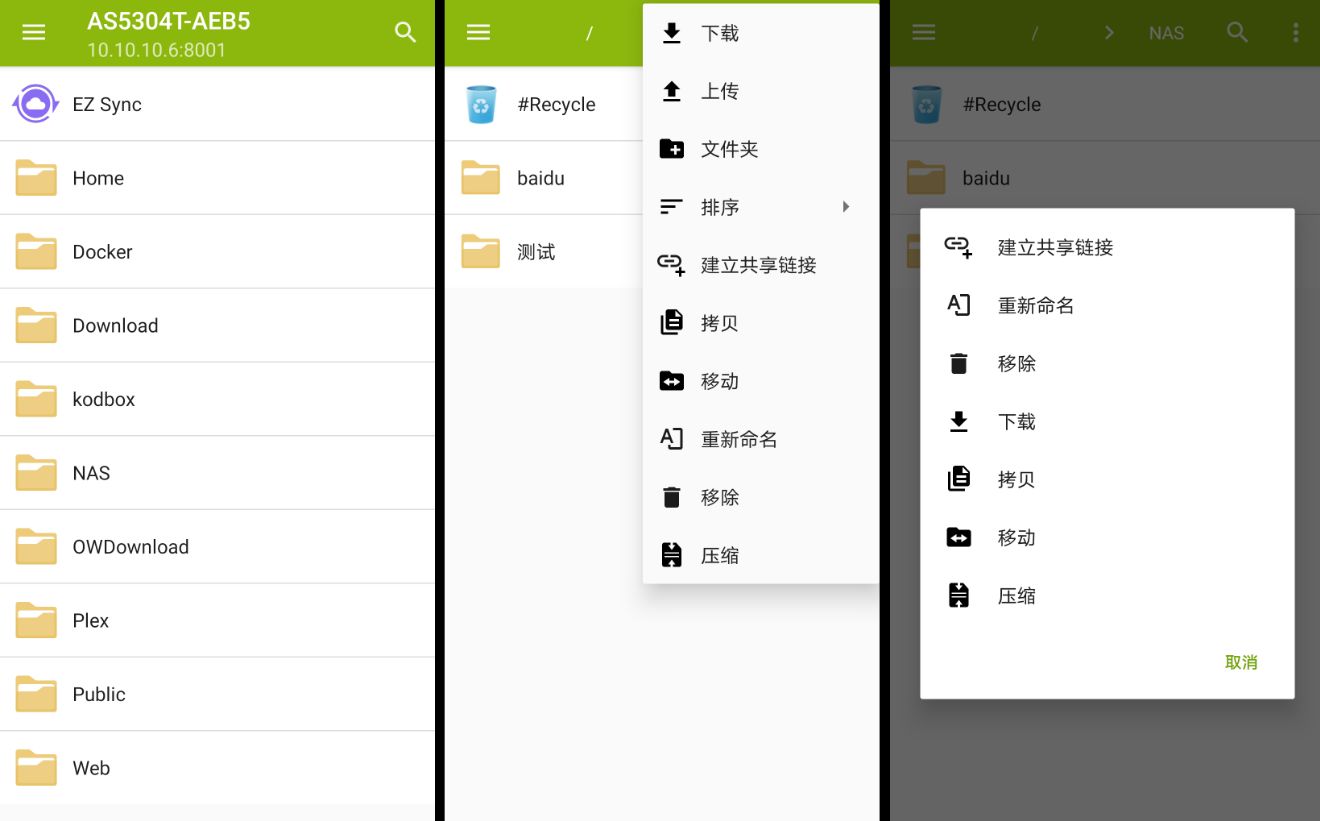Image resolution: width=1320 pixels, height=821 pixels.
Task: Click the breadcrumb chevron before NAS
Action: pos(1108,33)
